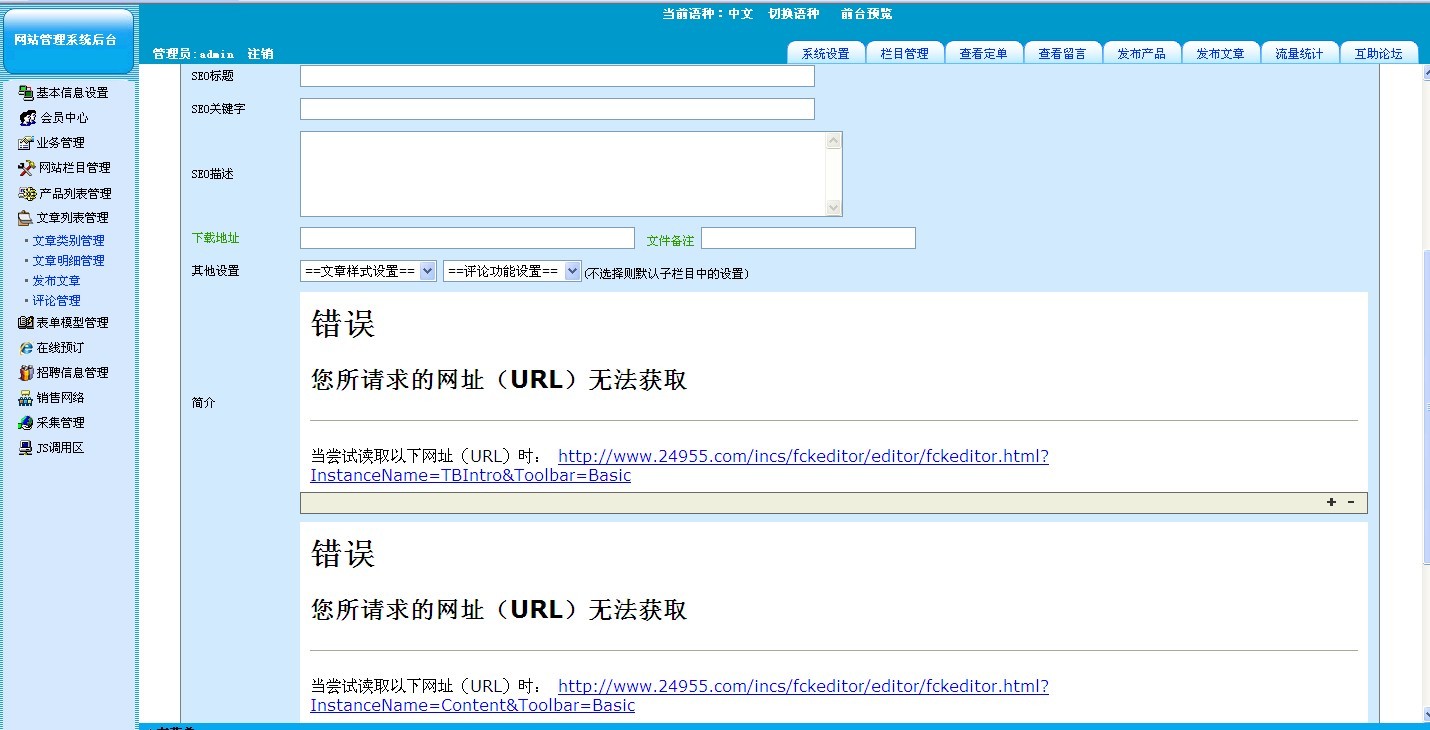This screenshot has height=730, width=1430.
Task: Click the 招聘信息管理 gift icon
Action: coord(26,373)
